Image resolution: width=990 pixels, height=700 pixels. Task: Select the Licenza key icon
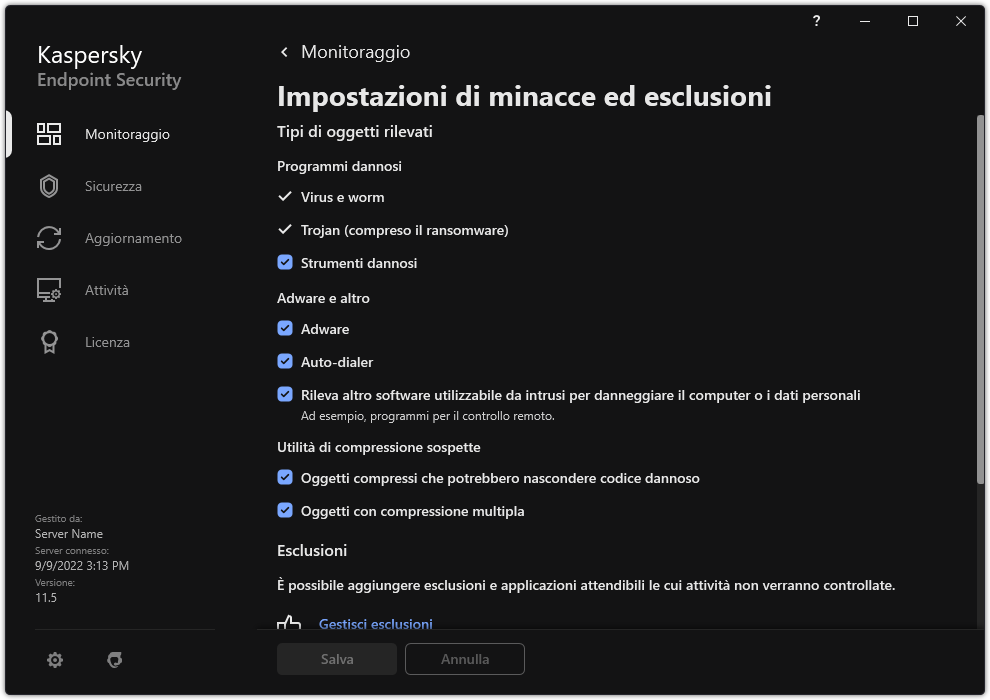click(48, 342)
